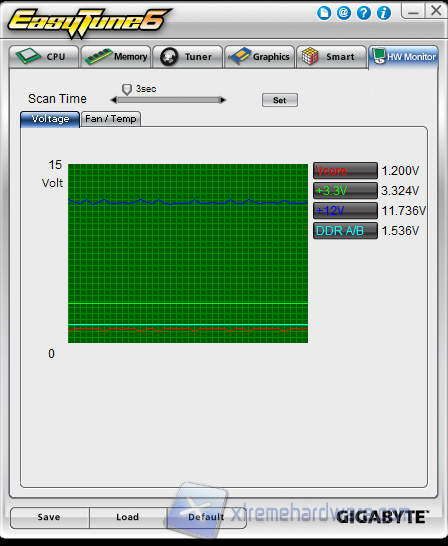Click the info icon

point(384,13)
